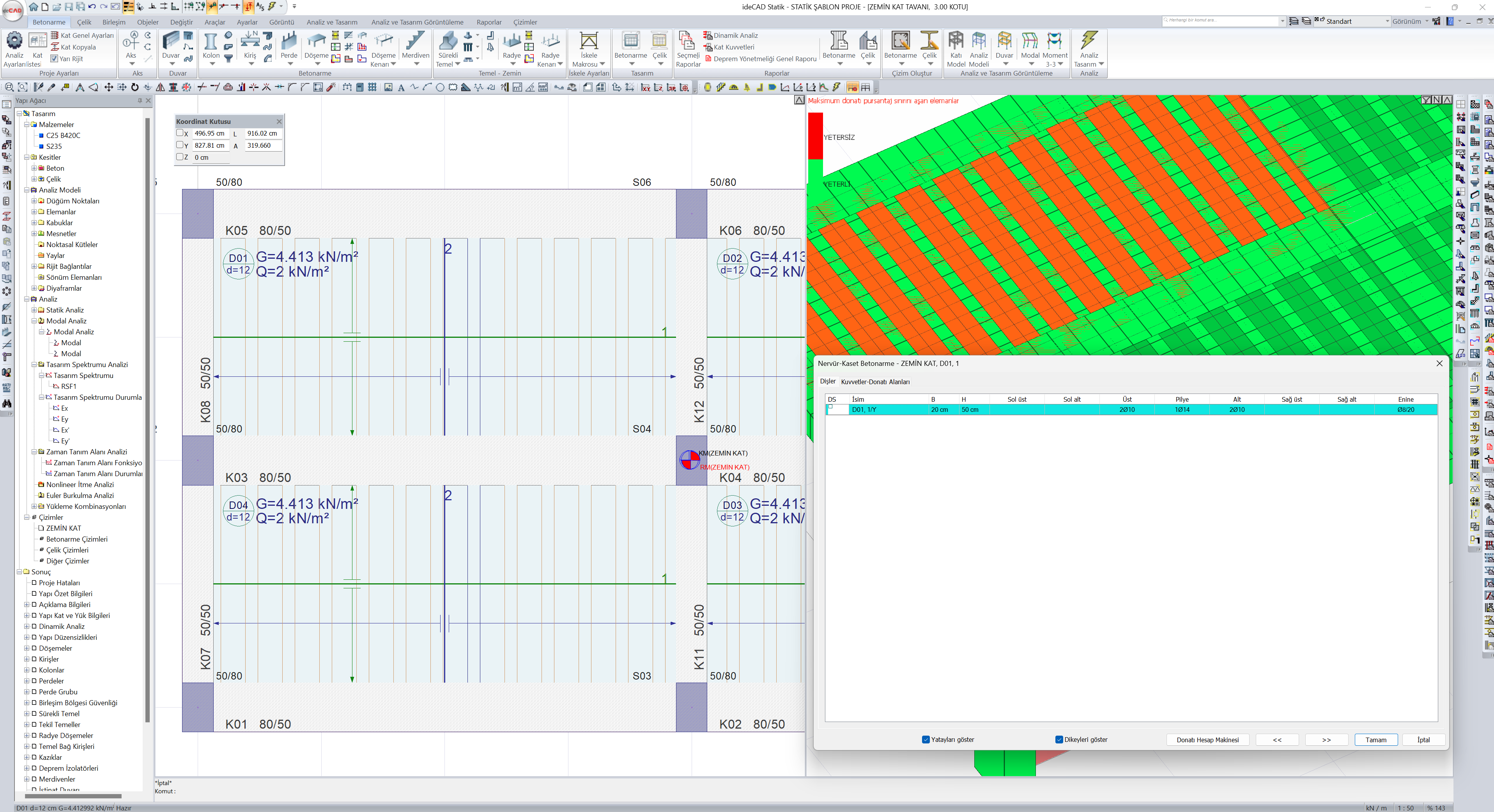Image resolution: width=1494 pixels, height=812 pixels.
Task: Open the Raporlar ribbon tab
Action: [x=489, y=22]
